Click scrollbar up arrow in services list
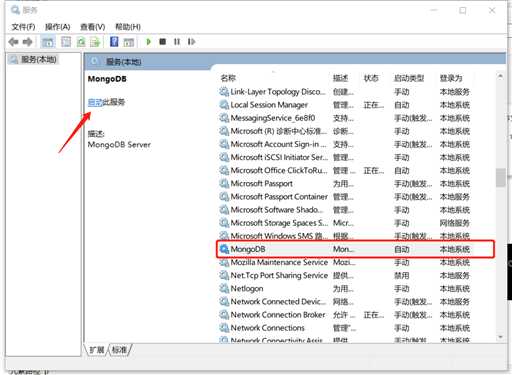This screenshot has width=512, height=375. 500,76
